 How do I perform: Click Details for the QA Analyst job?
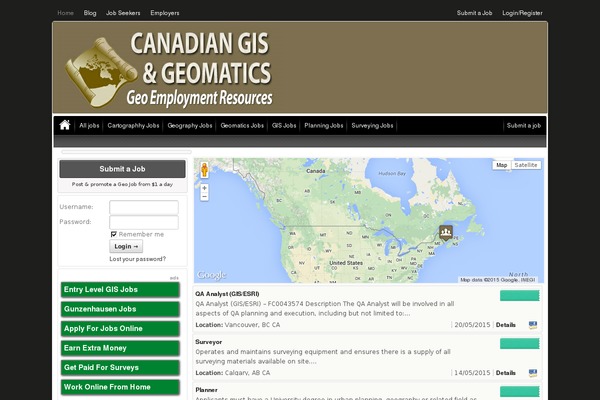point(505,325)
